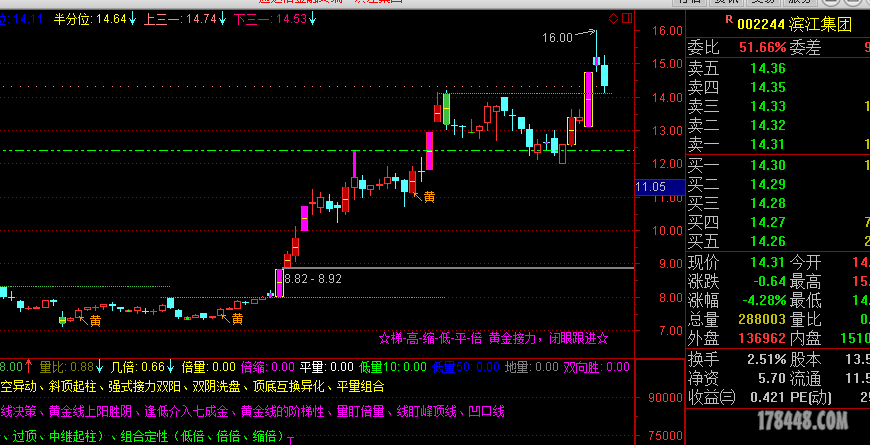Click the 几倍 0.66 volume indicator
The image size is (870, 445).
(x=142, y=367)
